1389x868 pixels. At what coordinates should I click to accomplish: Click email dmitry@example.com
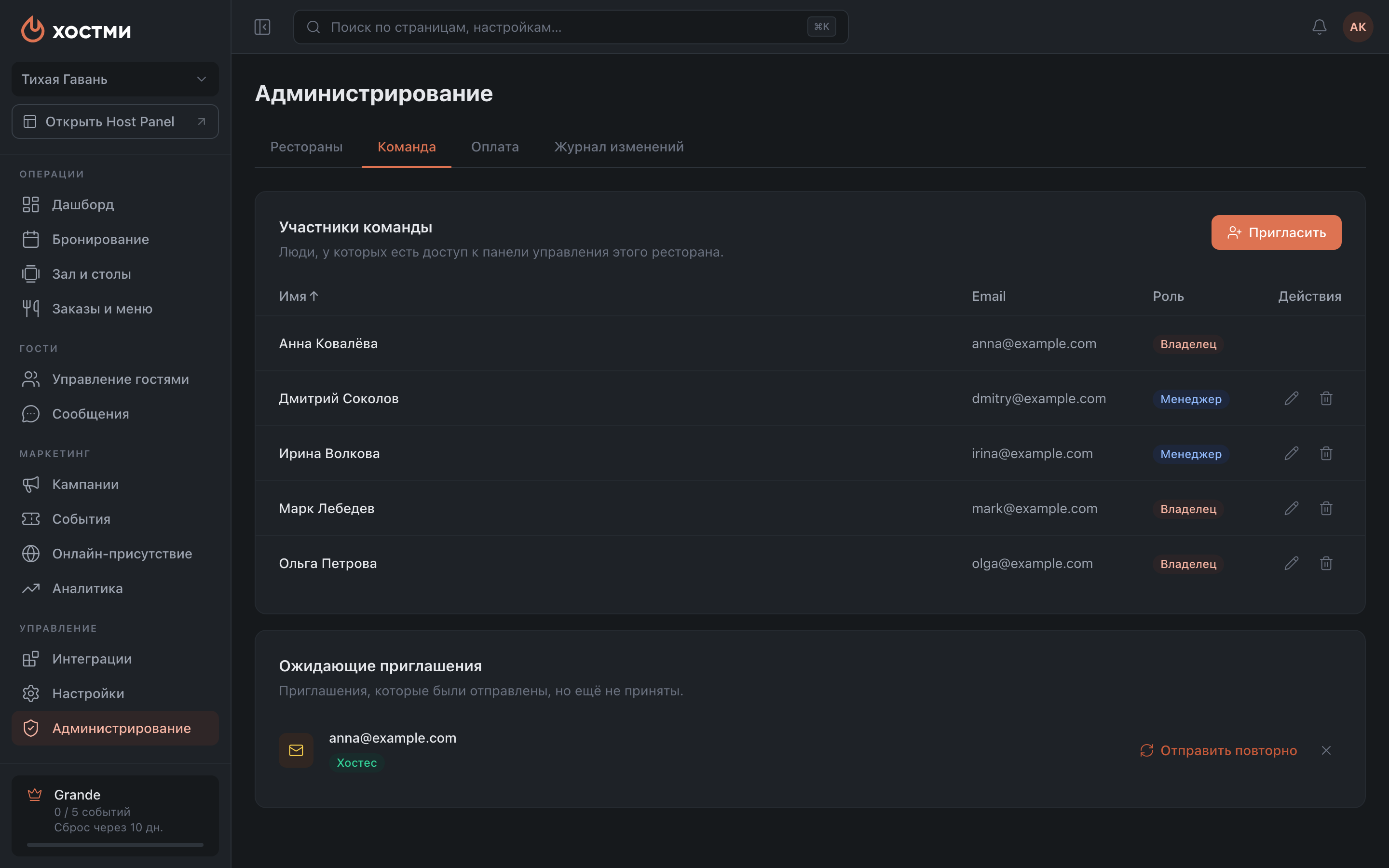[x=1038, y=398]
